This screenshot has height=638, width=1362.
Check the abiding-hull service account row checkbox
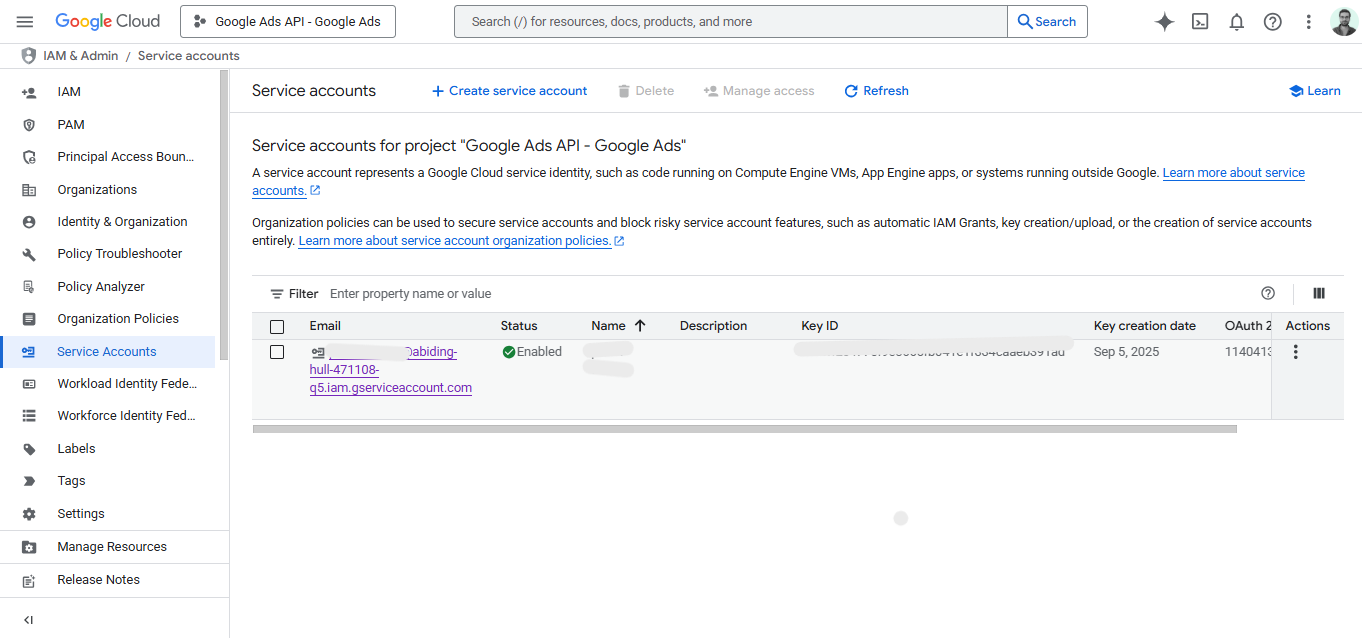(277, 352)
